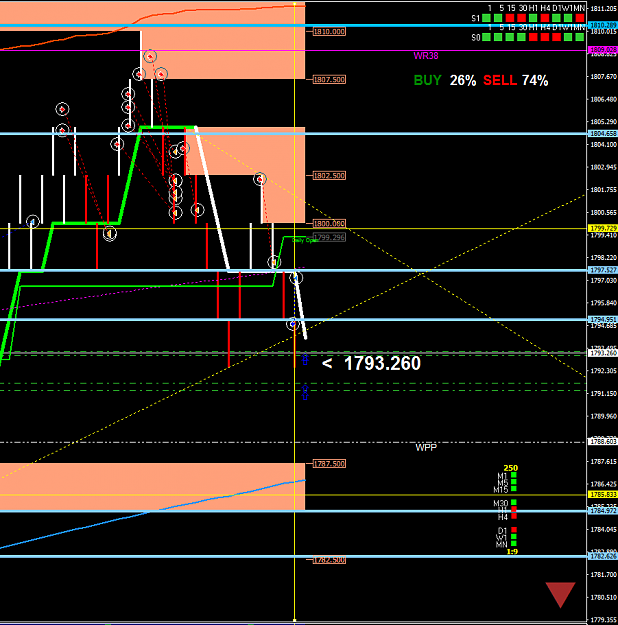Click the 1797.527 axis price tag

[x=603, y=270]
